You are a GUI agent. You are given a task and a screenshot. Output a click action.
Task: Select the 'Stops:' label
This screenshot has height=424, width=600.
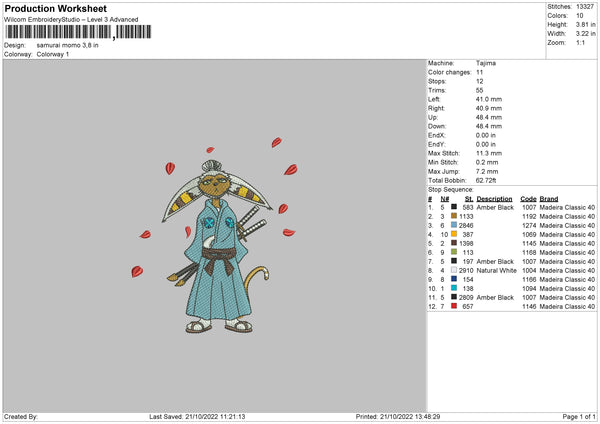pos(437,82)
